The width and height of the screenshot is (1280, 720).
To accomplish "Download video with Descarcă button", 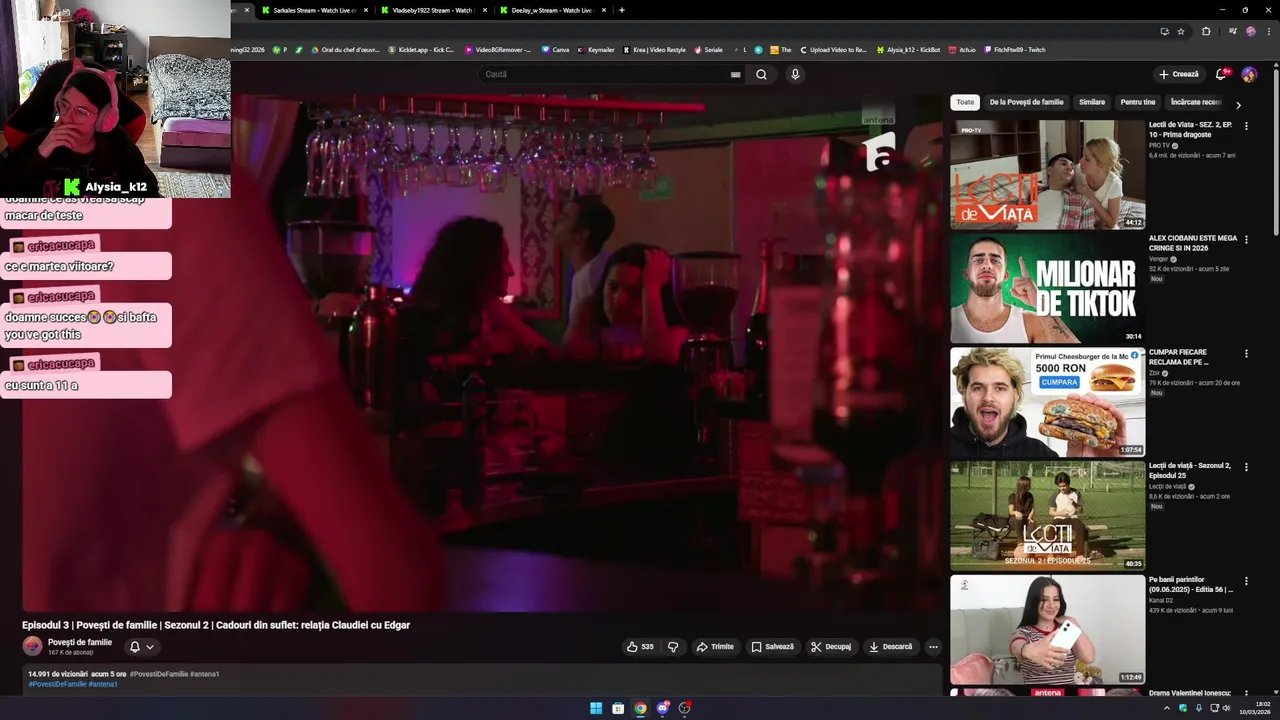I will tap(890, 647).
